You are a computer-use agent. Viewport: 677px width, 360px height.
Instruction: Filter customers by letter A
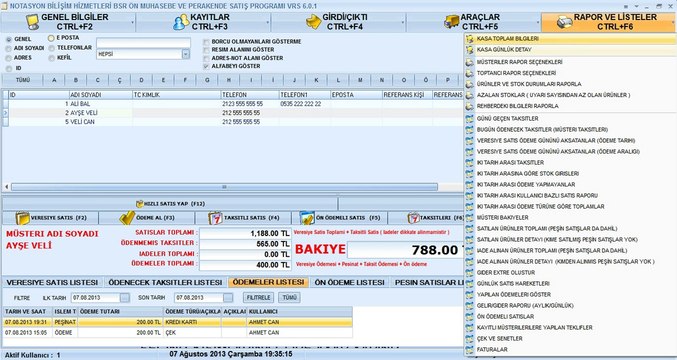click(x=54, y=80)
